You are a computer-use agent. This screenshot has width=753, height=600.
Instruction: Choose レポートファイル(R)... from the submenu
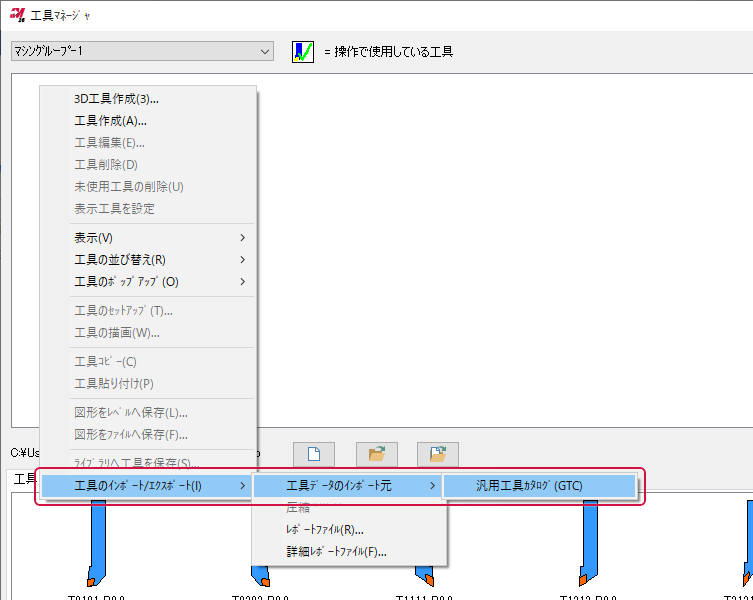click(x=324, y=530)
